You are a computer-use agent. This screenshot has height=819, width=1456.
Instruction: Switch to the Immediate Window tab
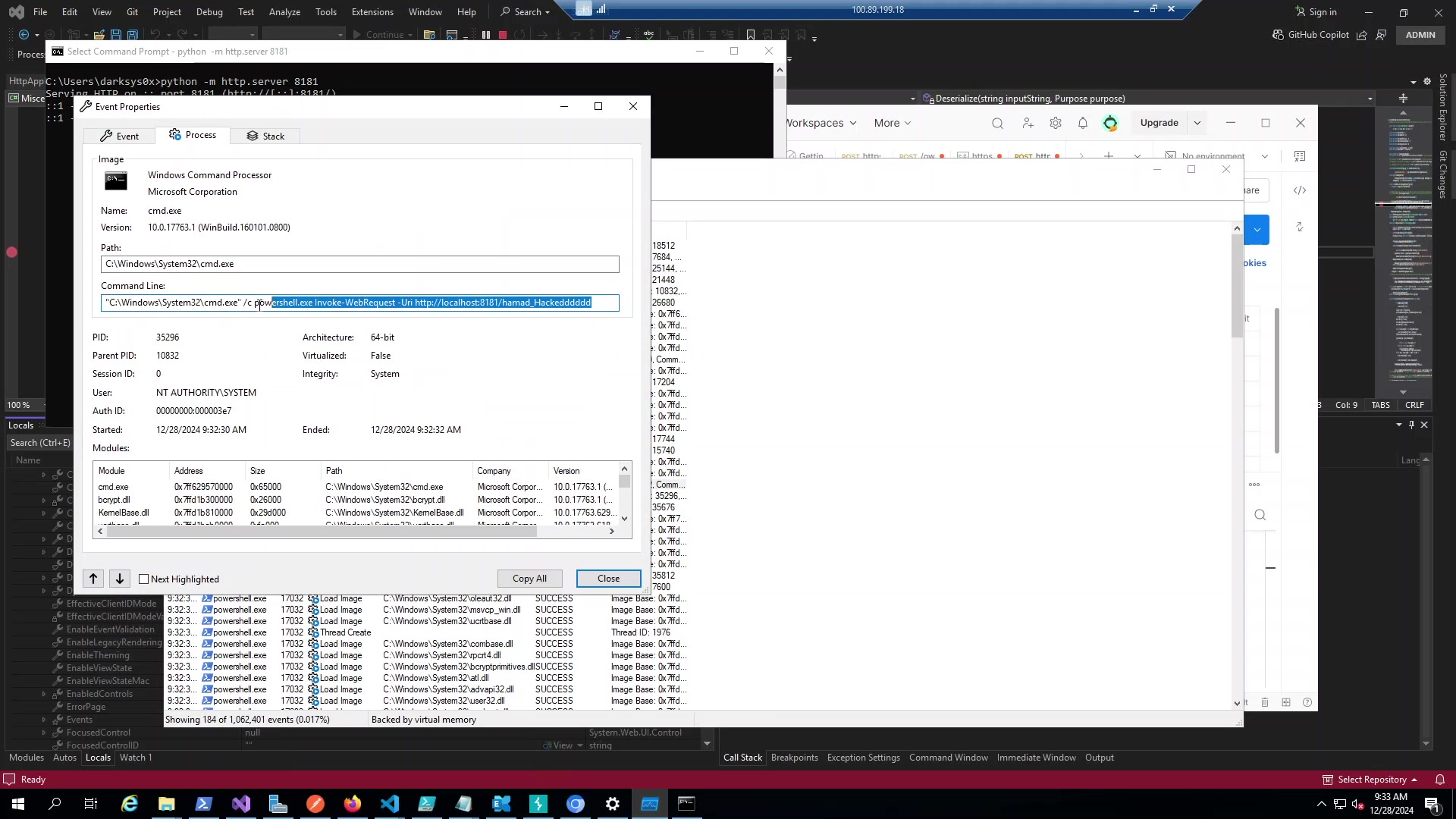(1036, 758)
